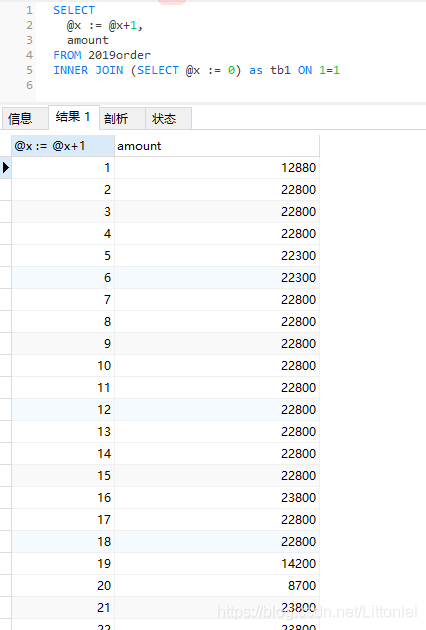Screen dimensions: 426x630
Task: Click amount cell in row 12
Action: [x=217, y=409]
